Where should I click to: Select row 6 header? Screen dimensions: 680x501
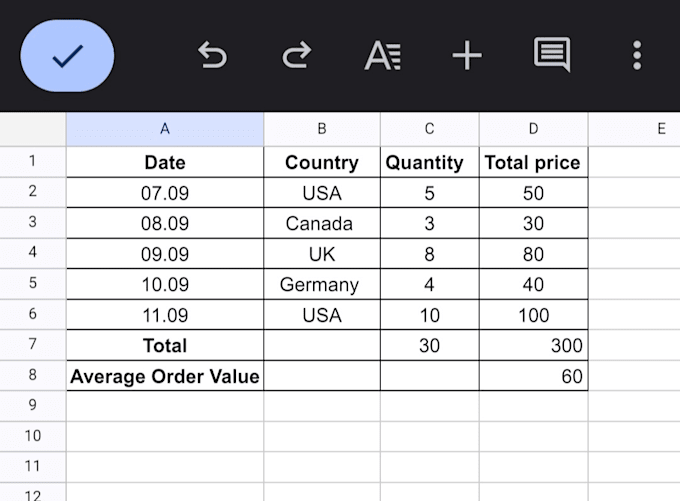pyautogui.click(x=33, y=314)
